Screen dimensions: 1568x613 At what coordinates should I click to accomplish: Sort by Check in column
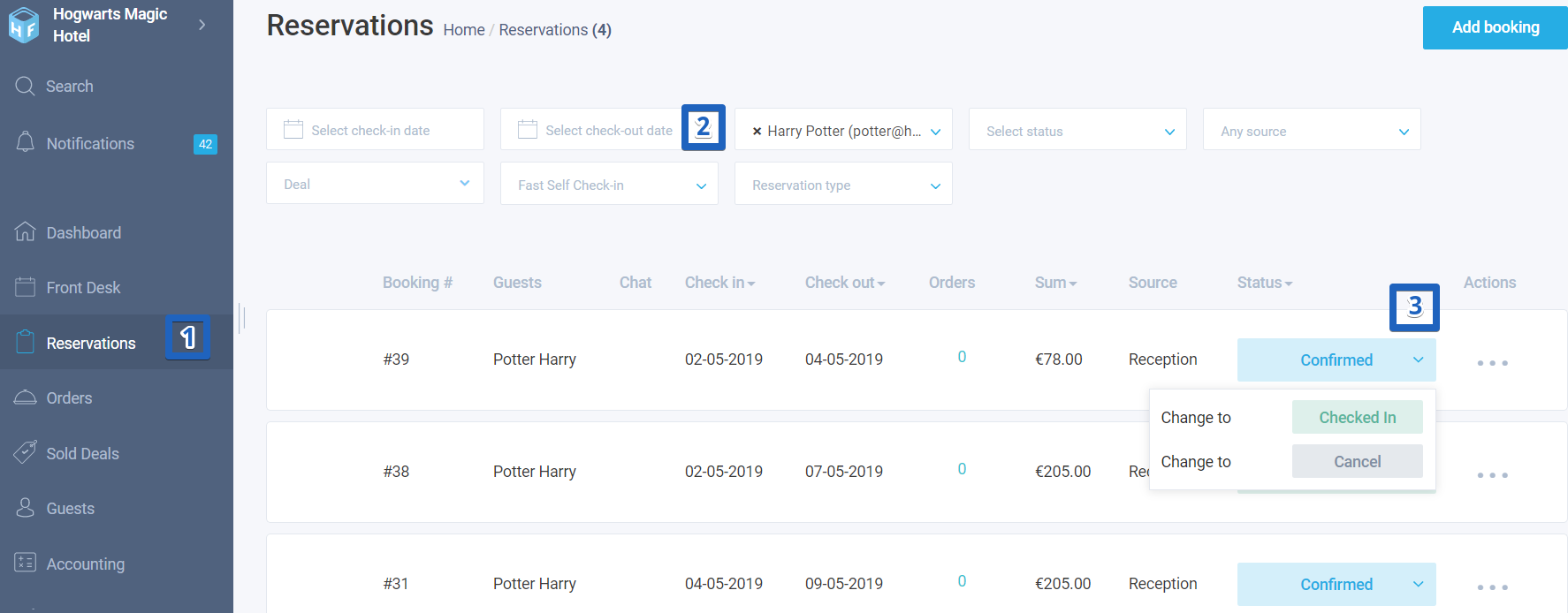tap(719, 283)
